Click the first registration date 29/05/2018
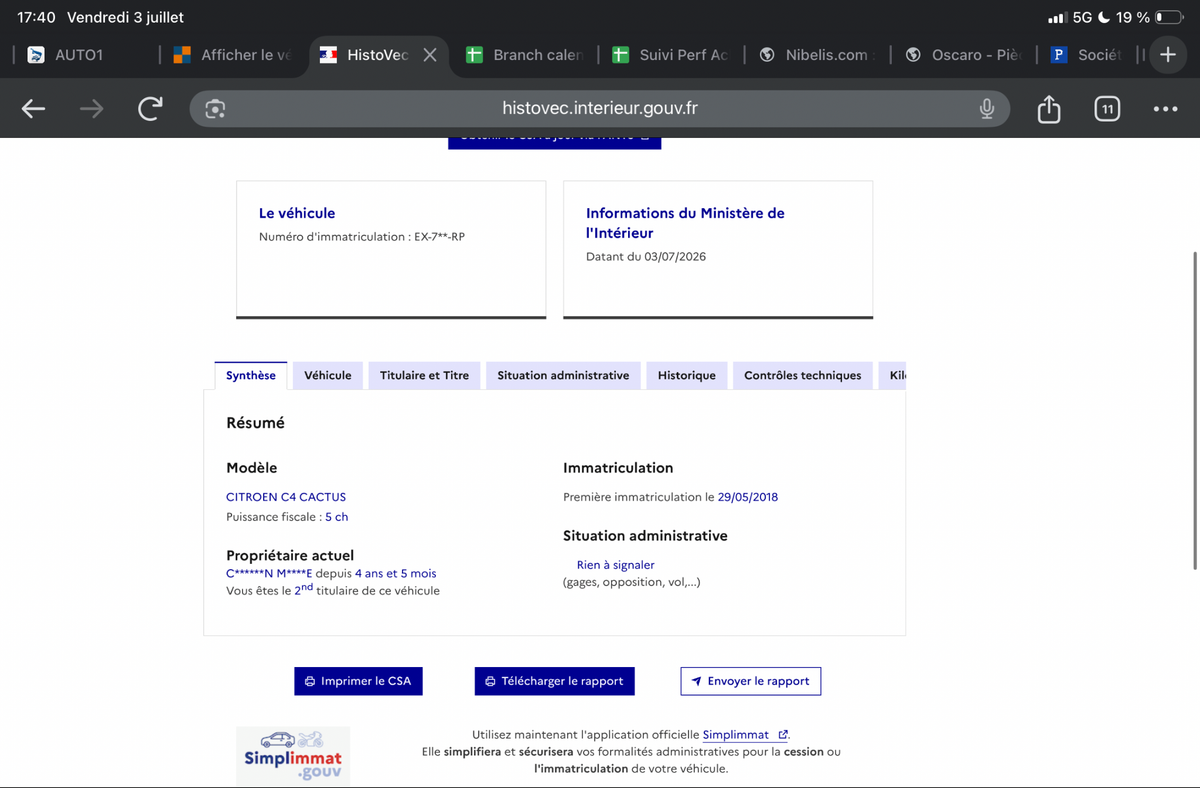This screenshot has width=1200, height=788. [748, 497]
